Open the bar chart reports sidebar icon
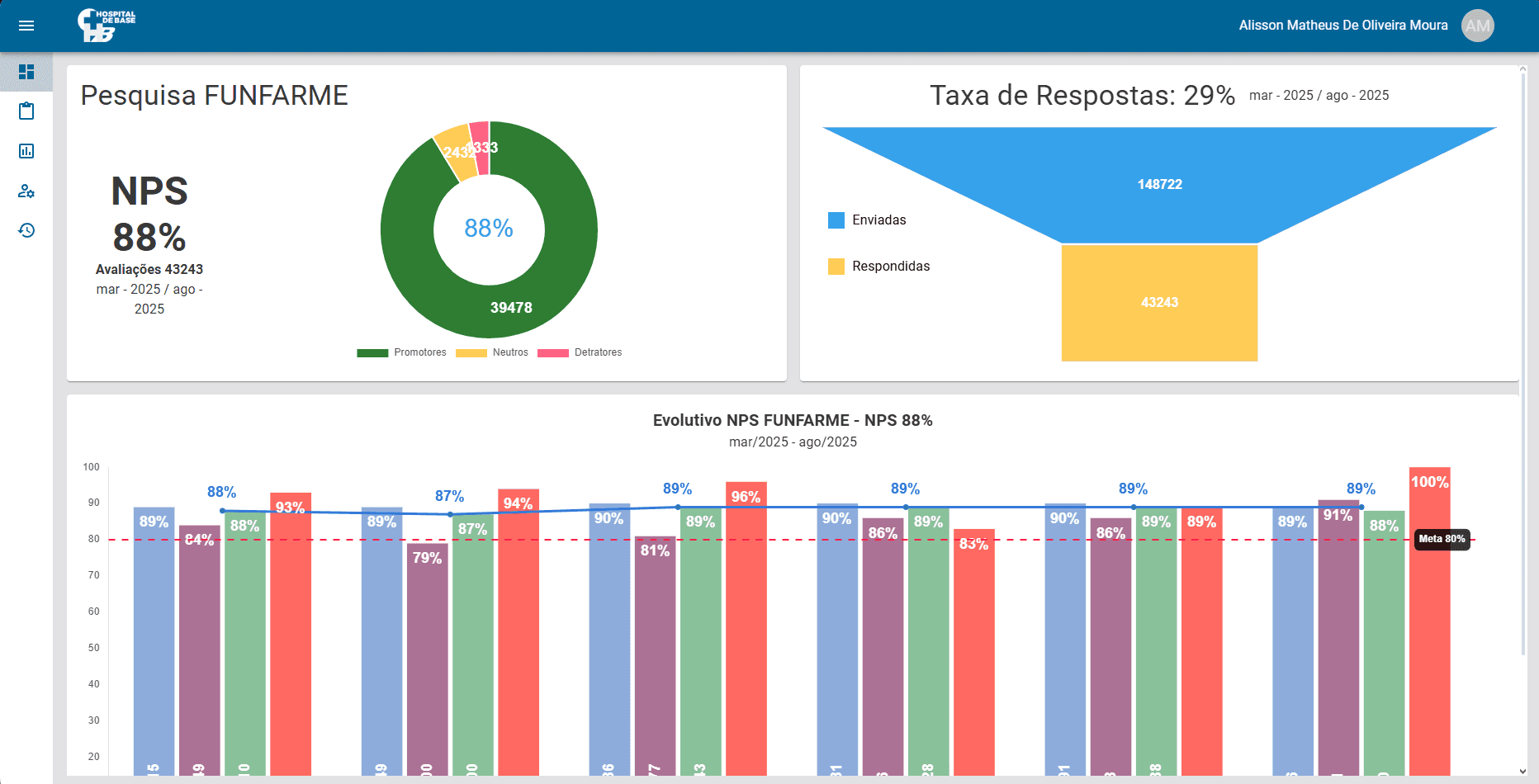 [26, 151]
